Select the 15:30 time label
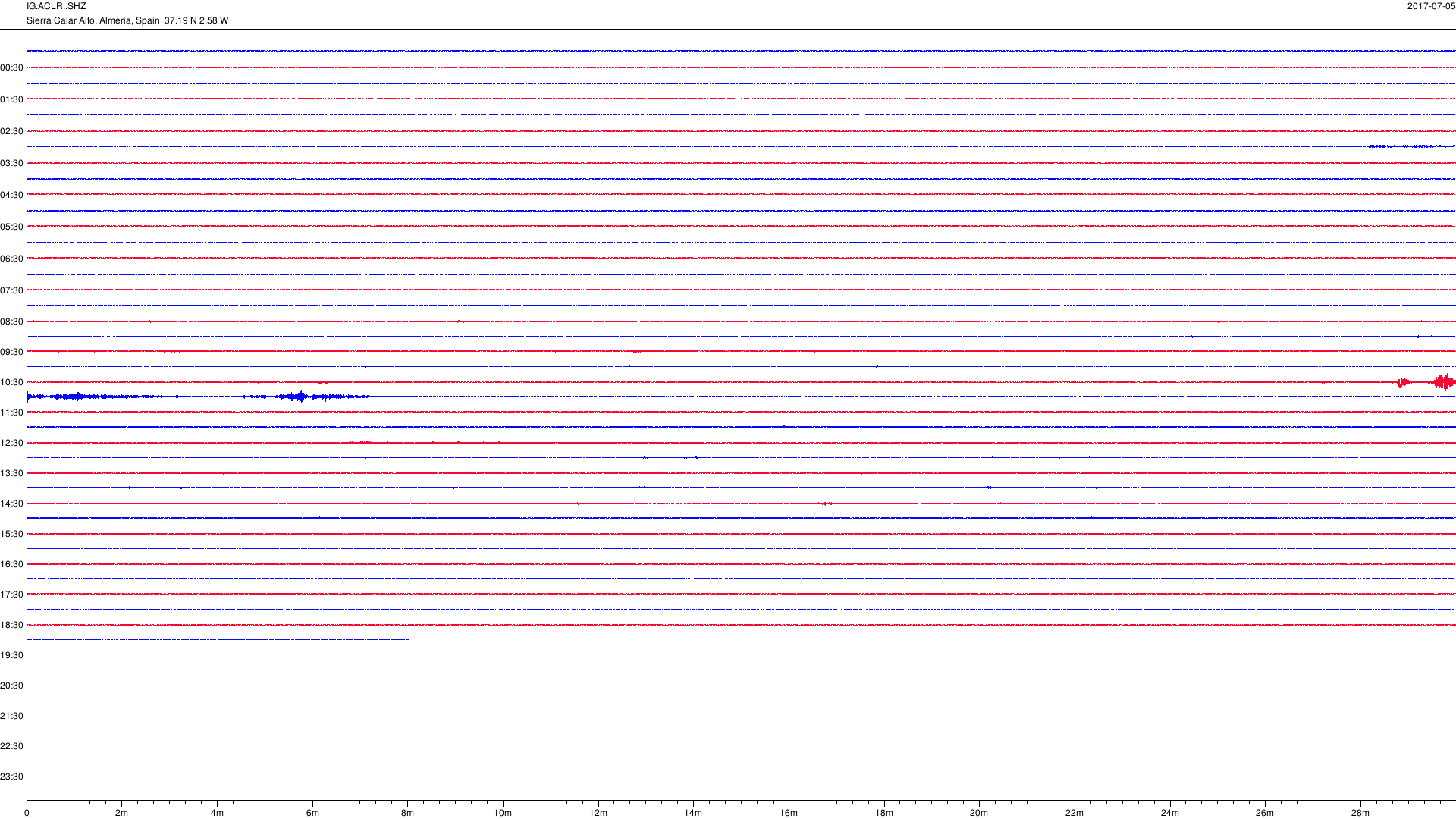Image resolution: width=1456 pixels, height=819 pixels. tap(11, 534)
